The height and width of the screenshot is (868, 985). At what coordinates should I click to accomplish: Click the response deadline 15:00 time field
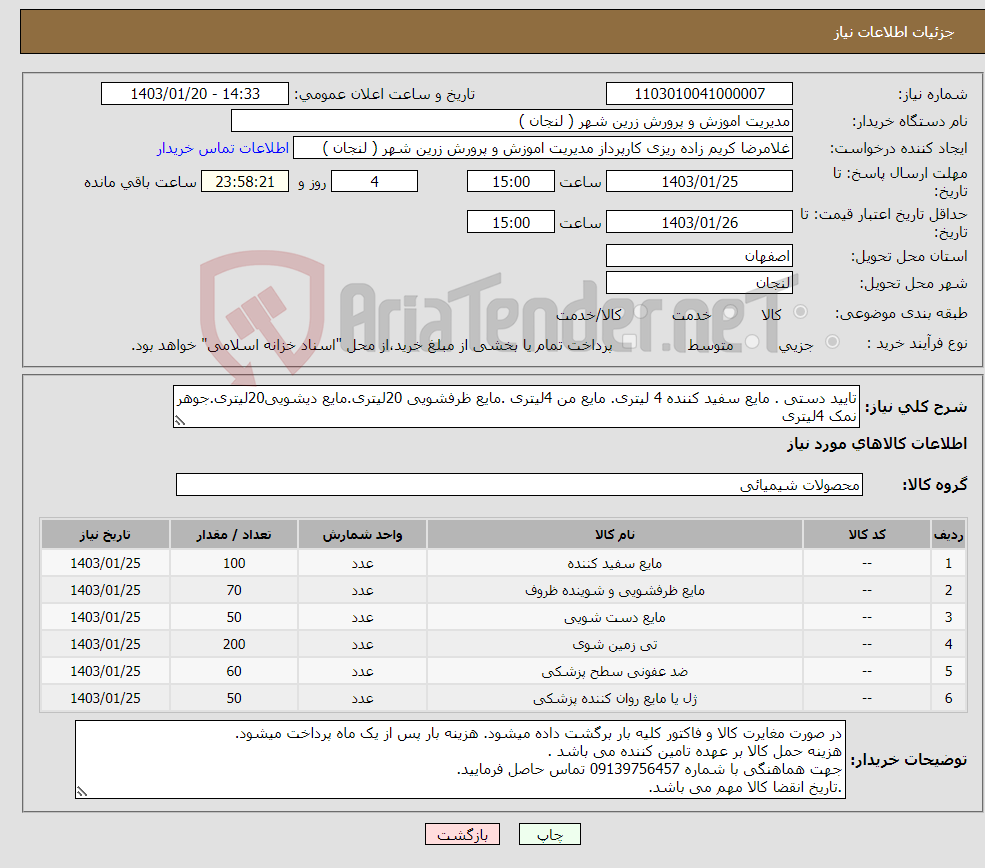coord(511,182)
